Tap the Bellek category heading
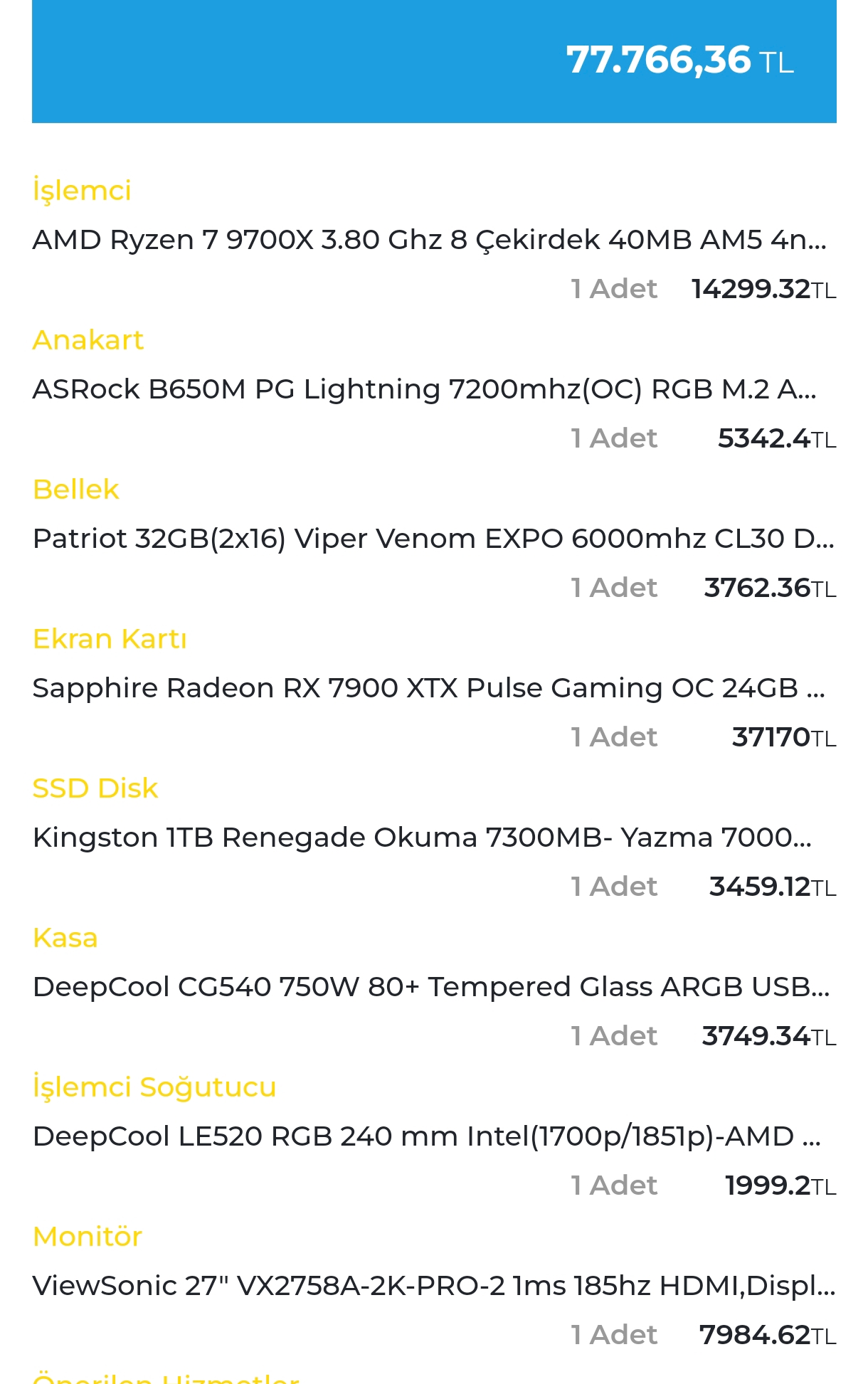The width and height of the screenshot is (868, 1384). pos(76,490)
